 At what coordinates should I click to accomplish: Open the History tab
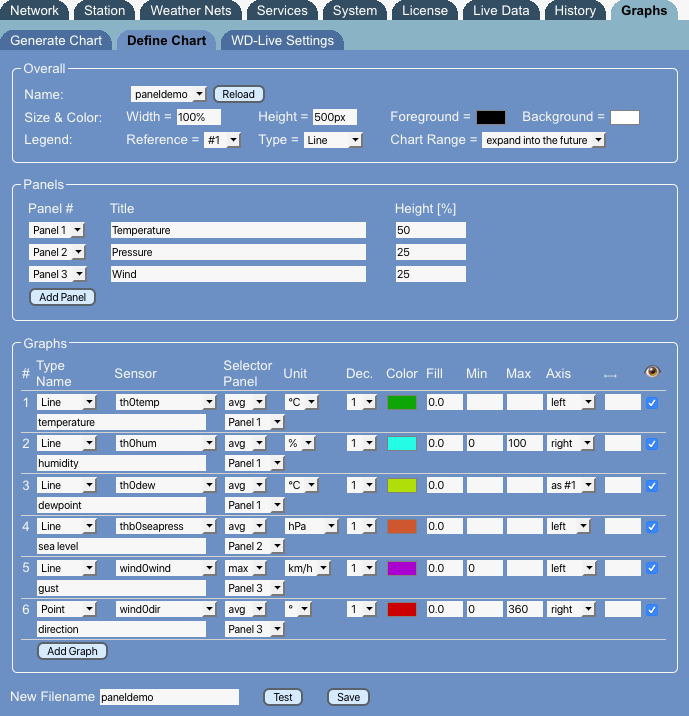click(x=575, y=11)
